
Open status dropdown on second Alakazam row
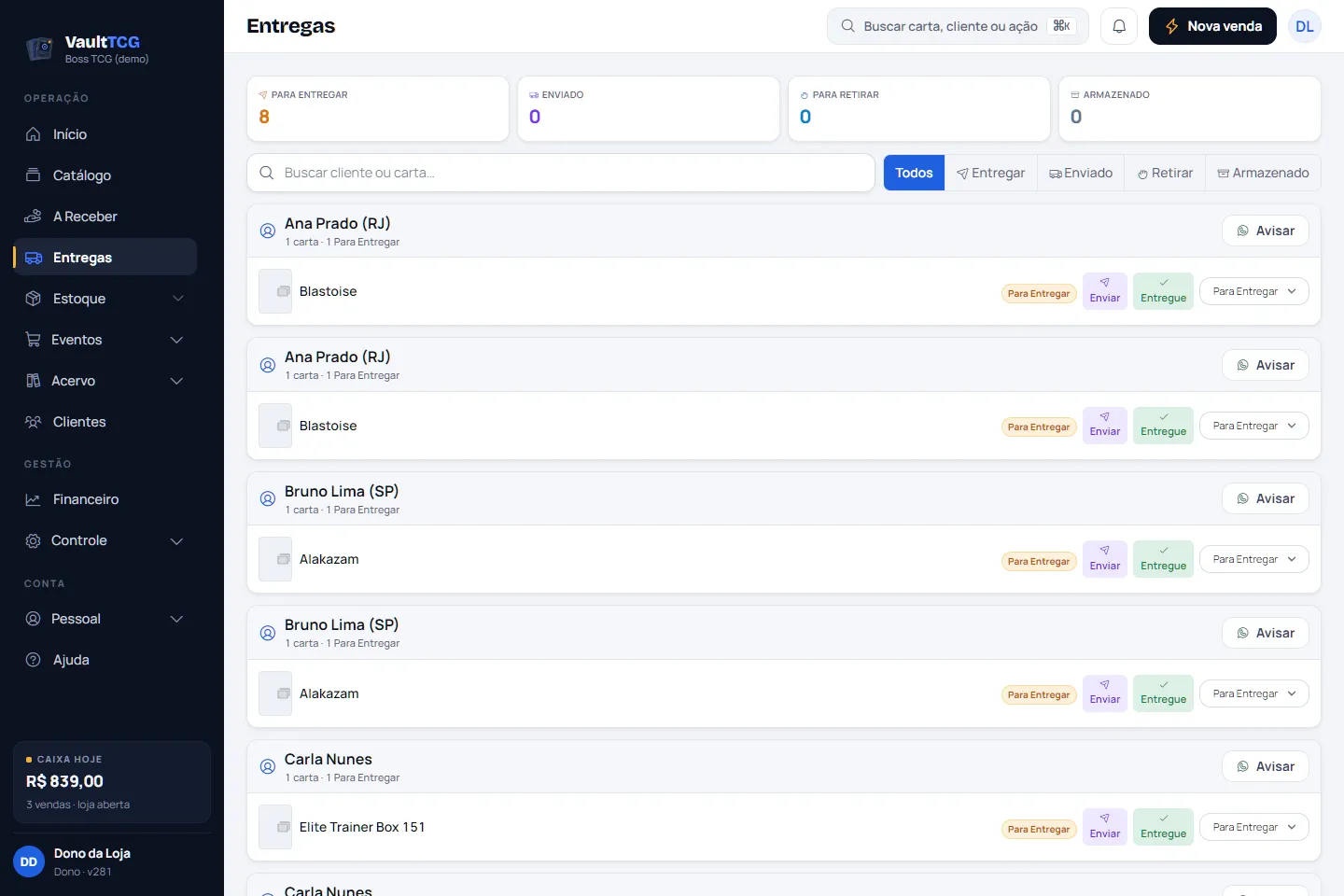click(1253, 693)
